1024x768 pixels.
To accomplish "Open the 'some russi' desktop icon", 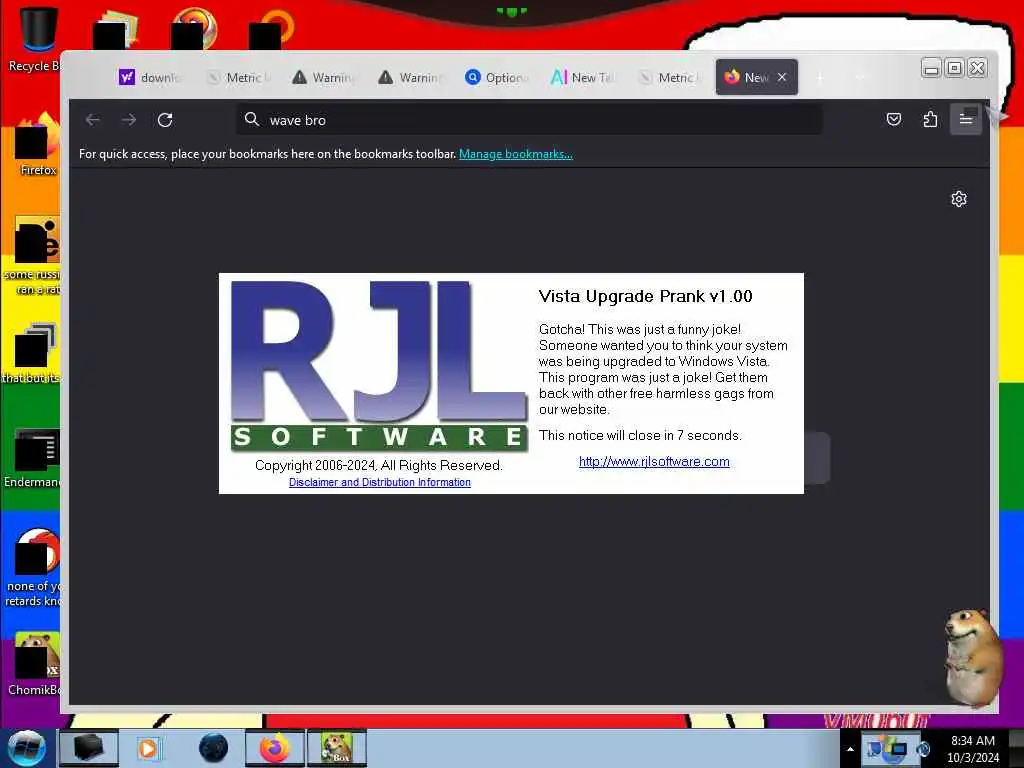I will coord(34,256).
